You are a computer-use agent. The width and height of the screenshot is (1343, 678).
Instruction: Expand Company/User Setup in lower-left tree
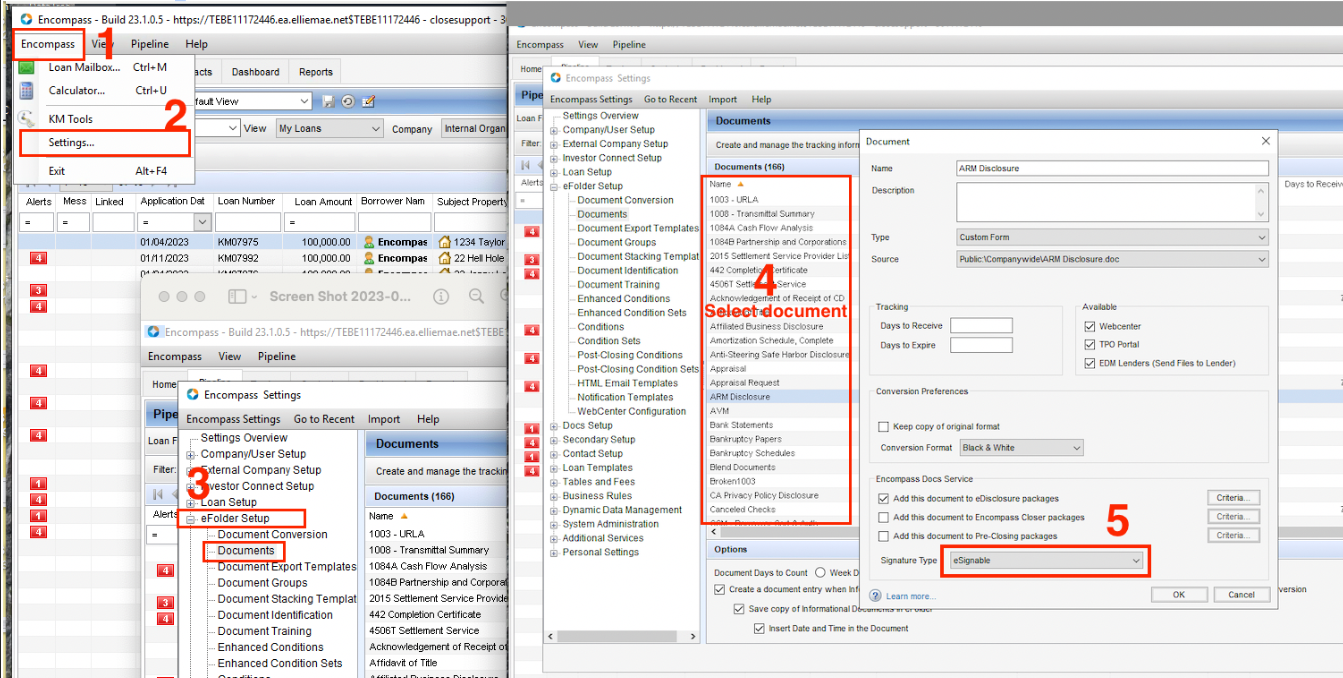coord(191,454)
